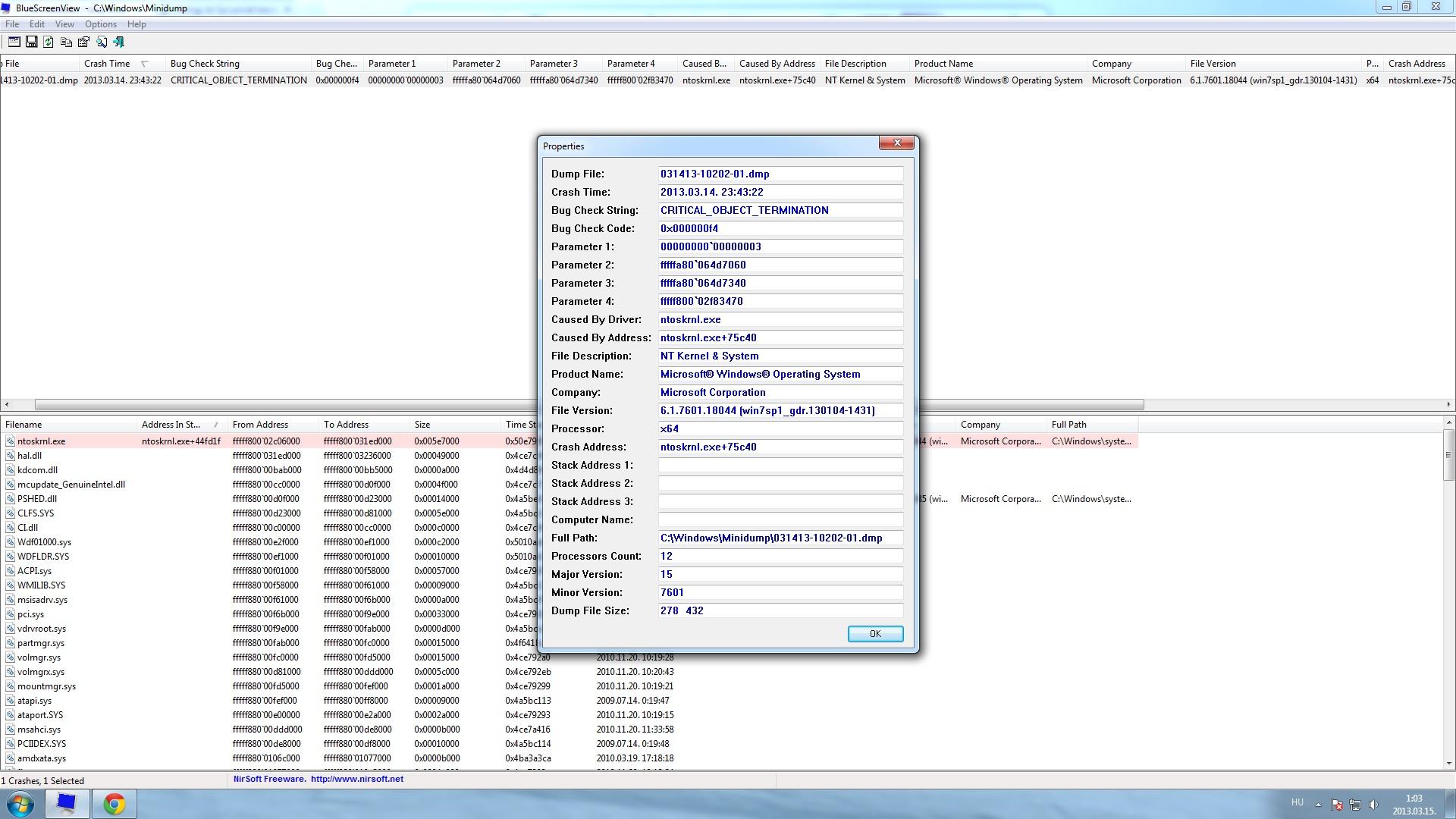Click the Dump File Size value field
The height and width of the screenshot is (819, 1456).
780,610
